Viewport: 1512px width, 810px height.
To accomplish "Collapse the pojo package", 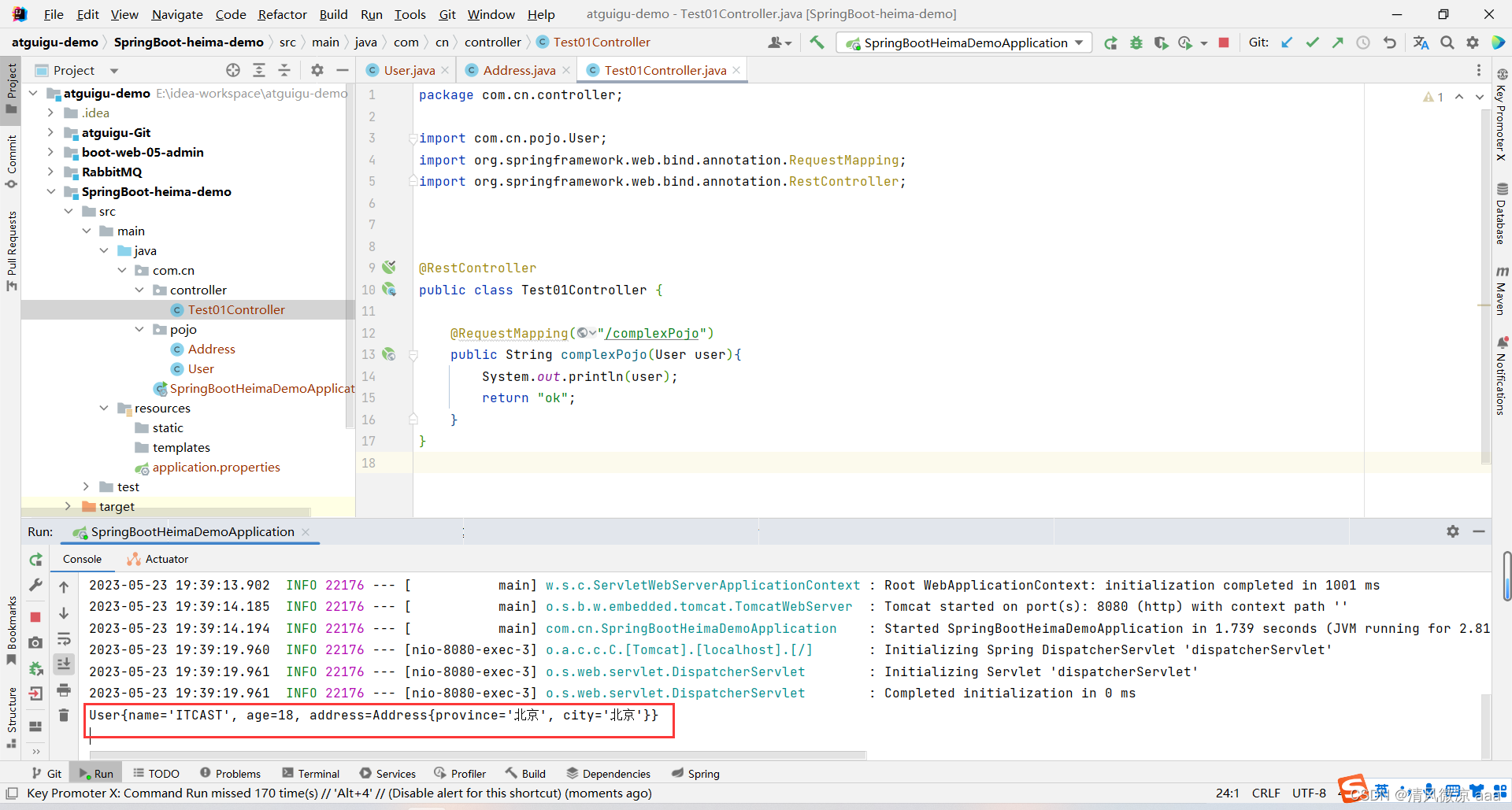I will (139, 329).
